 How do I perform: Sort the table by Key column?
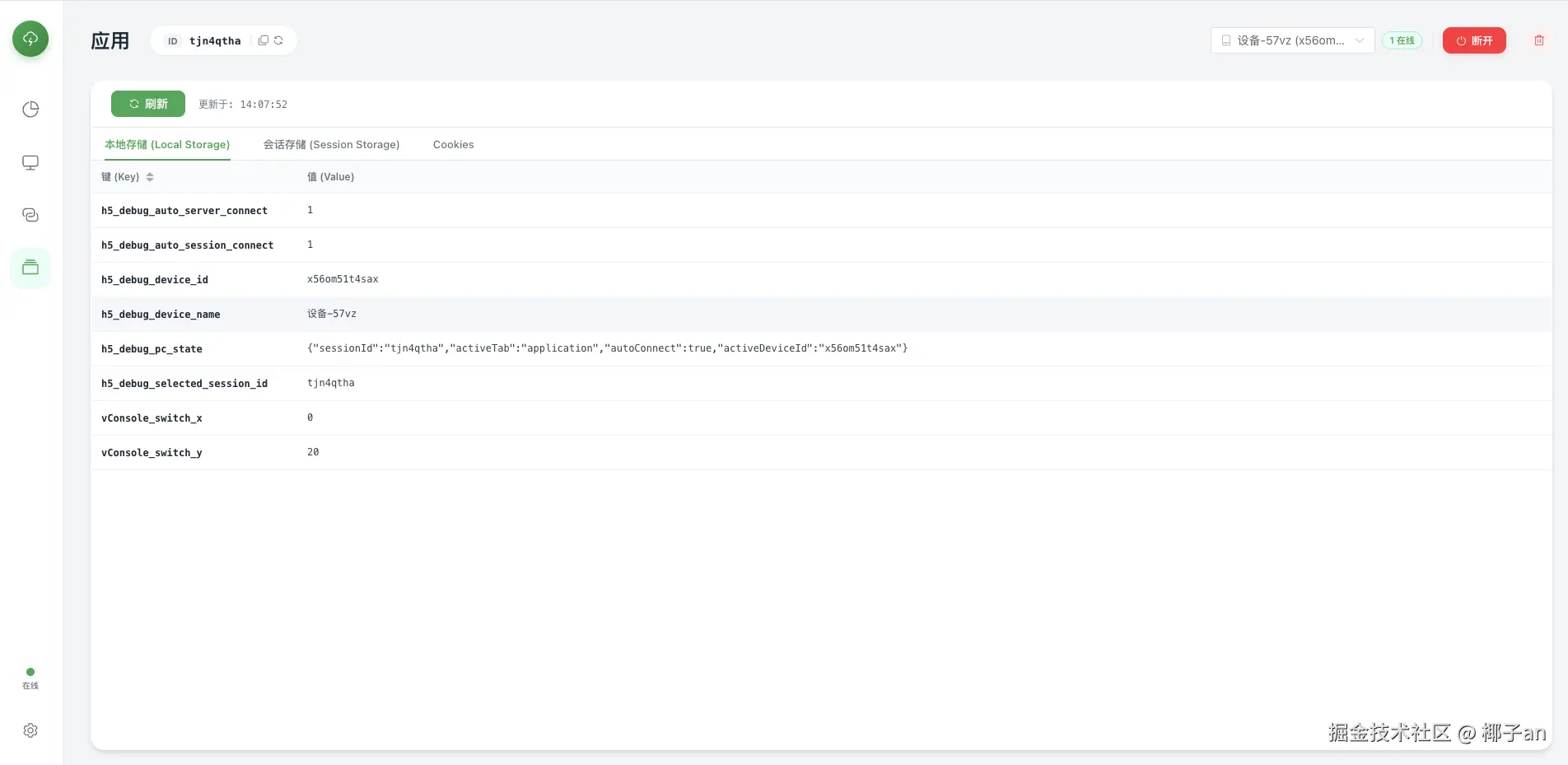150,177
